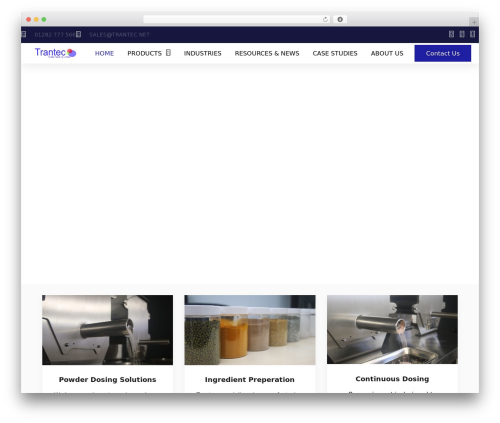The image size is (500, 423).
Task: Reload the page with the refresh icon
Action: coord(325,19)
